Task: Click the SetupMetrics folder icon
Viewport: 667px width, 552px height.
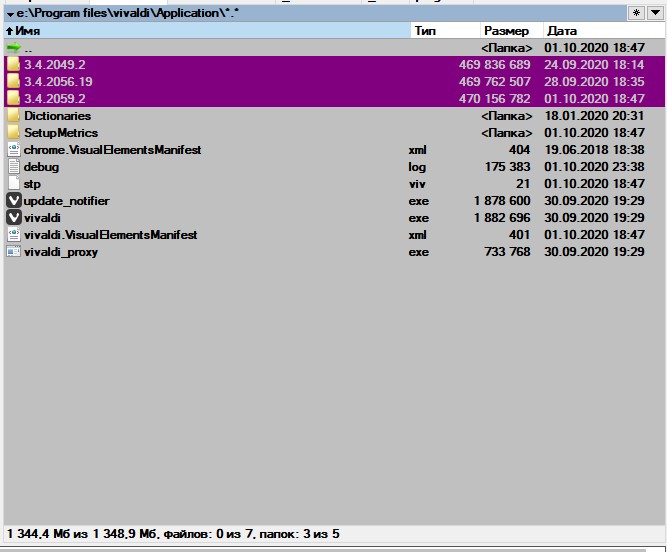Action: 13,133
